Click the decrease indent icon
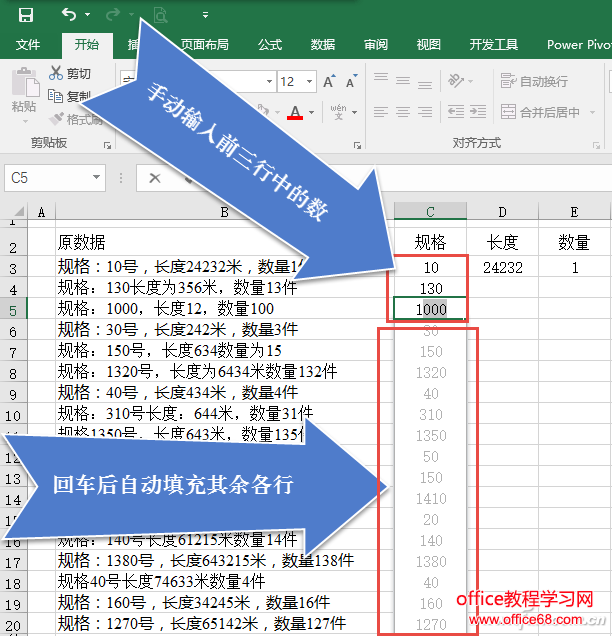 click(x=456, y=112)
